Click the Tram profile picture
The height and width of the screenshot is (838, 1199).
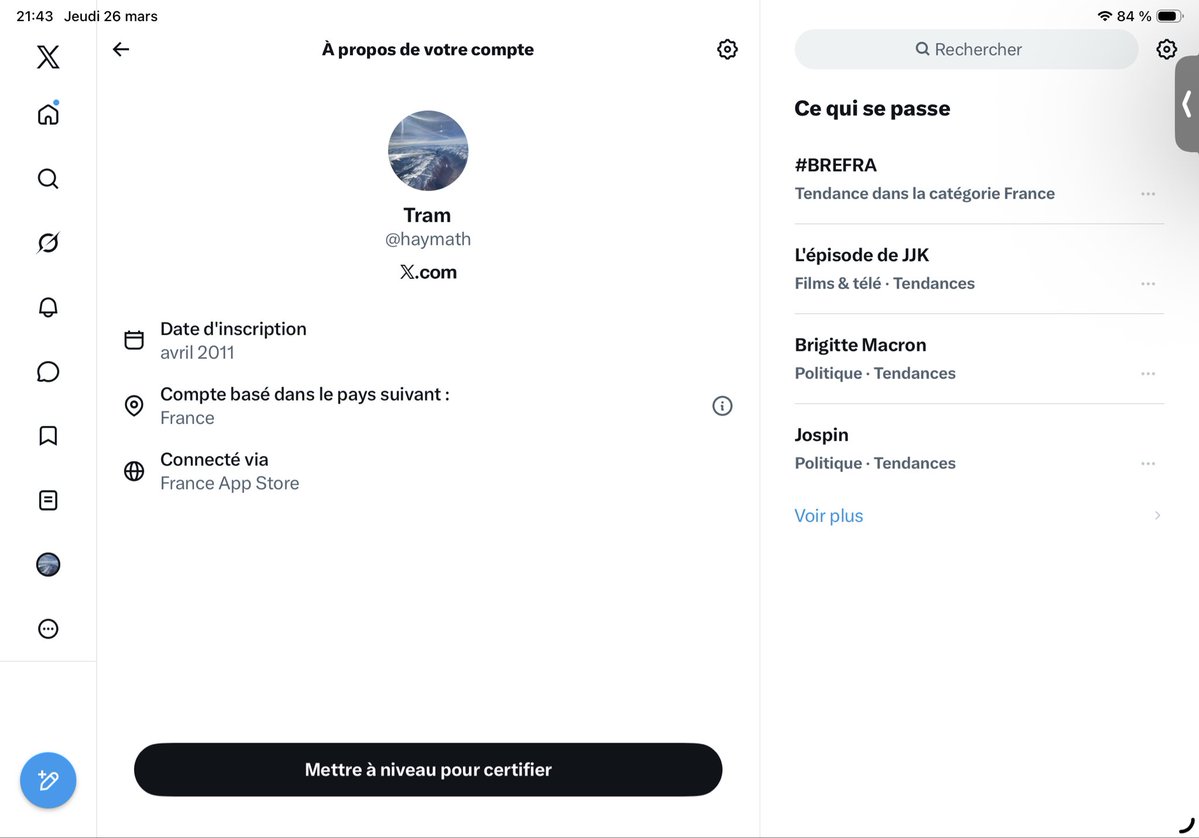pos(428,151)
